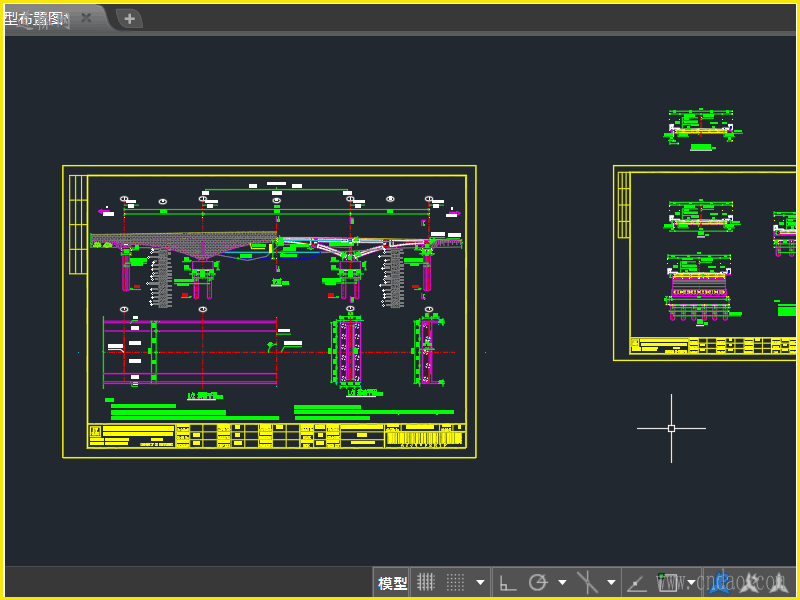Toggle ortho mode in status bar
The height and width of the screenshot is (600, 800).
point(508,582)
